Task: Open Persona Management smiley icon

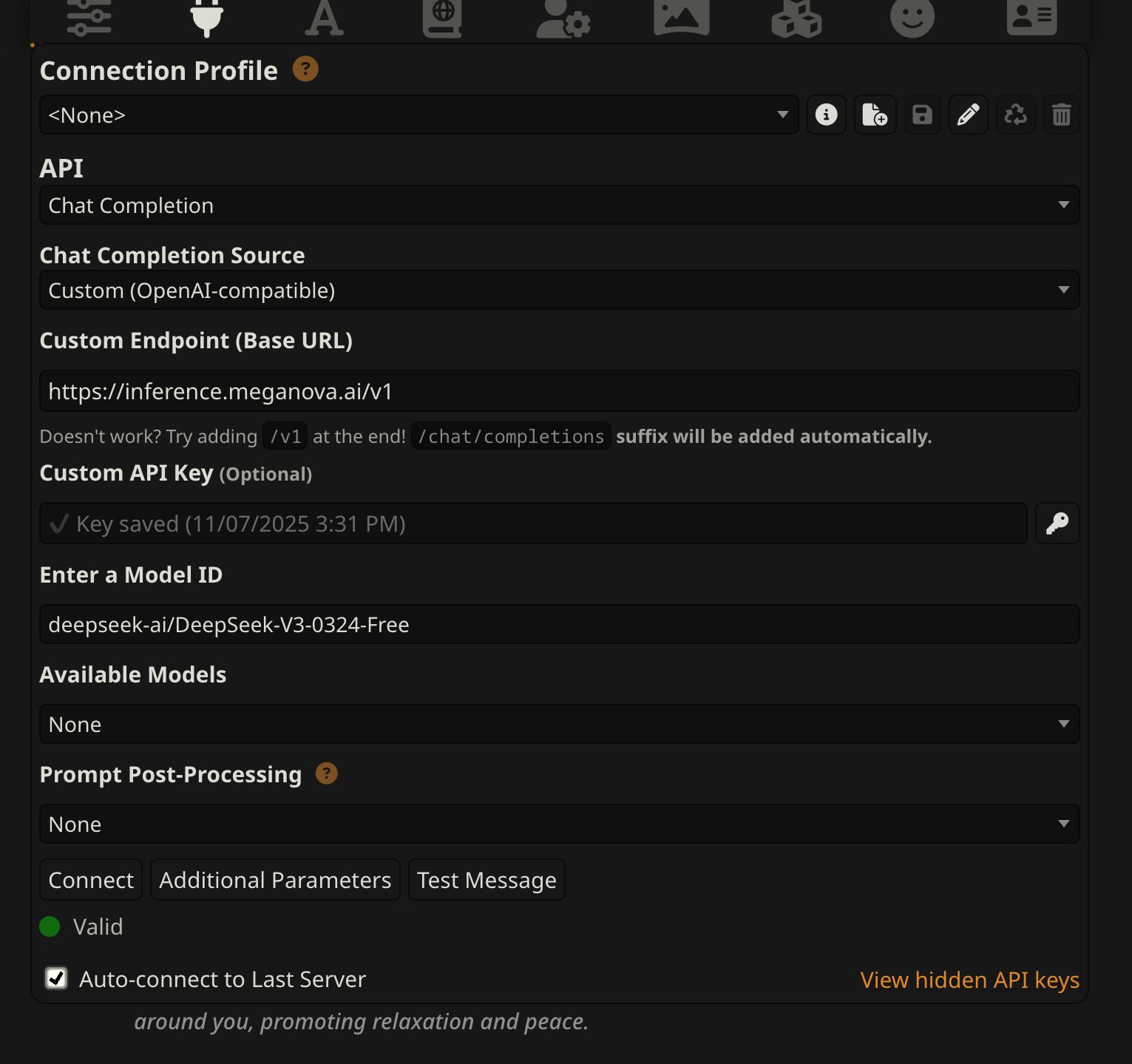Action: coord(912,18)
